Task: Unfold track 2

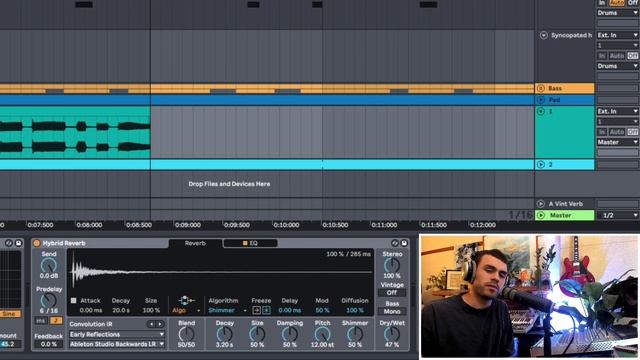Action: click(541, 164)
